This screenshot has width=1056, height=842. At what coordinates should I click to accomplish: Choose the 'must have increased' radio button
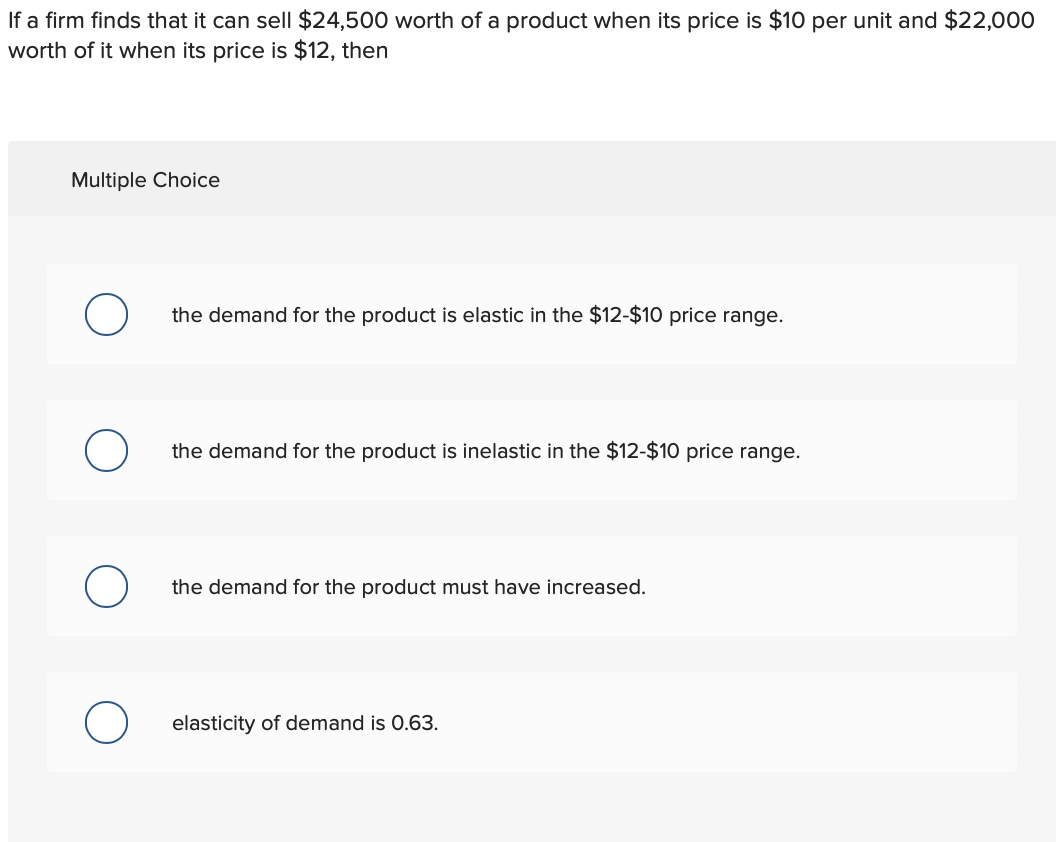(106, 587)
